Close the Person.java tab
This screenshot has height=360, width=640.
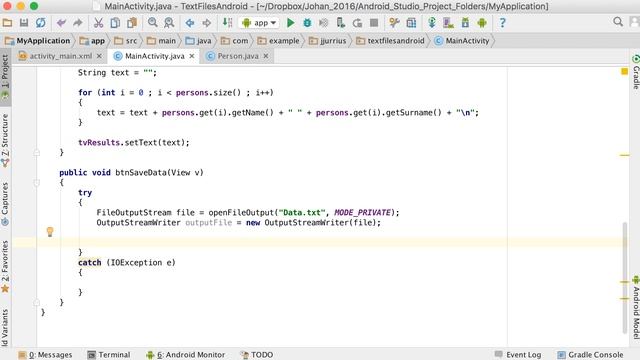266,56
